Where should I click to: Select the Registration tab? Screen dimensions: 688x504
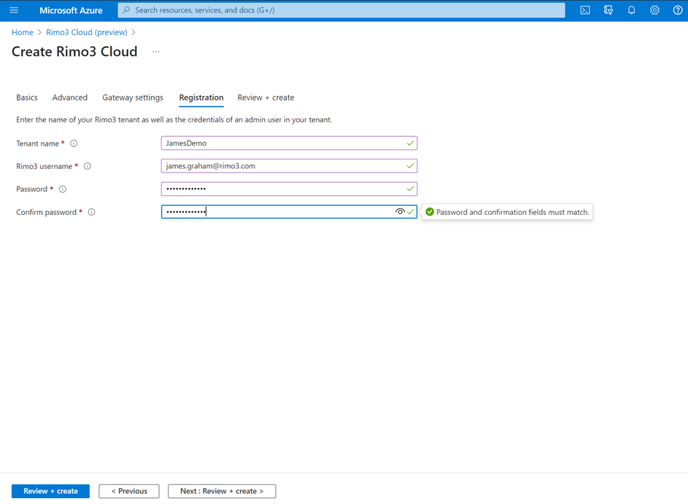(x=201, y=97)
